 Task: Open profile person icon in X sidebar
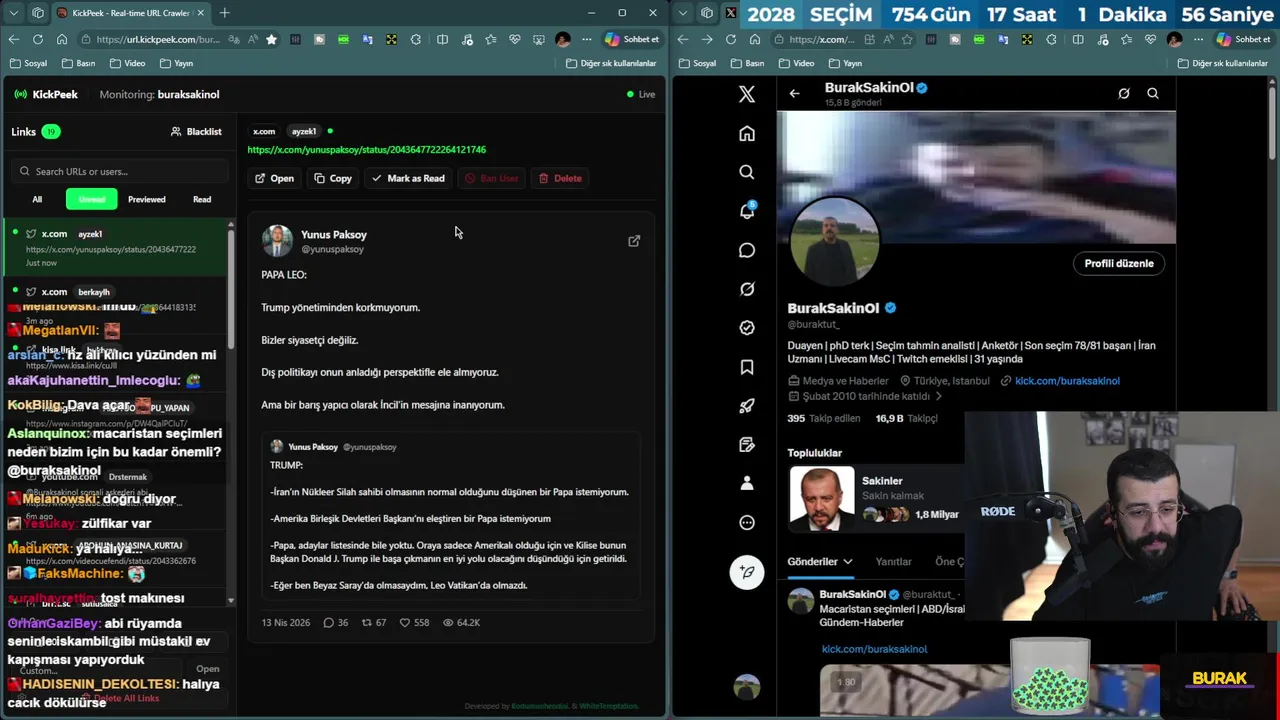[747, 483]
